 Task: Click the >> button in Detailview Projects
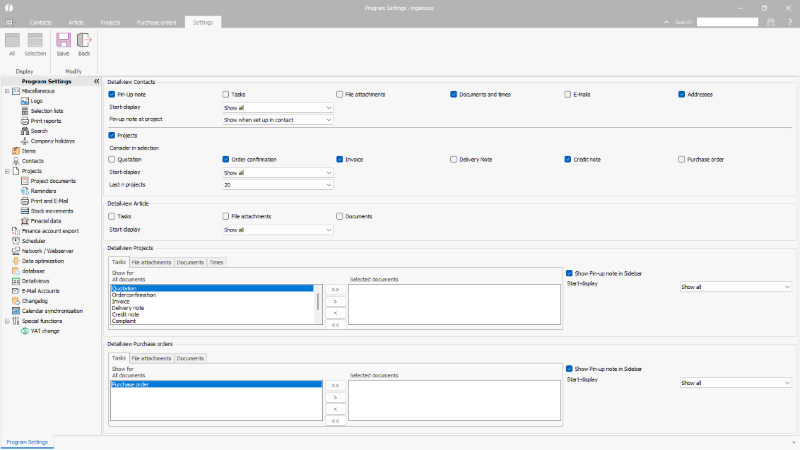pos(335,289)
